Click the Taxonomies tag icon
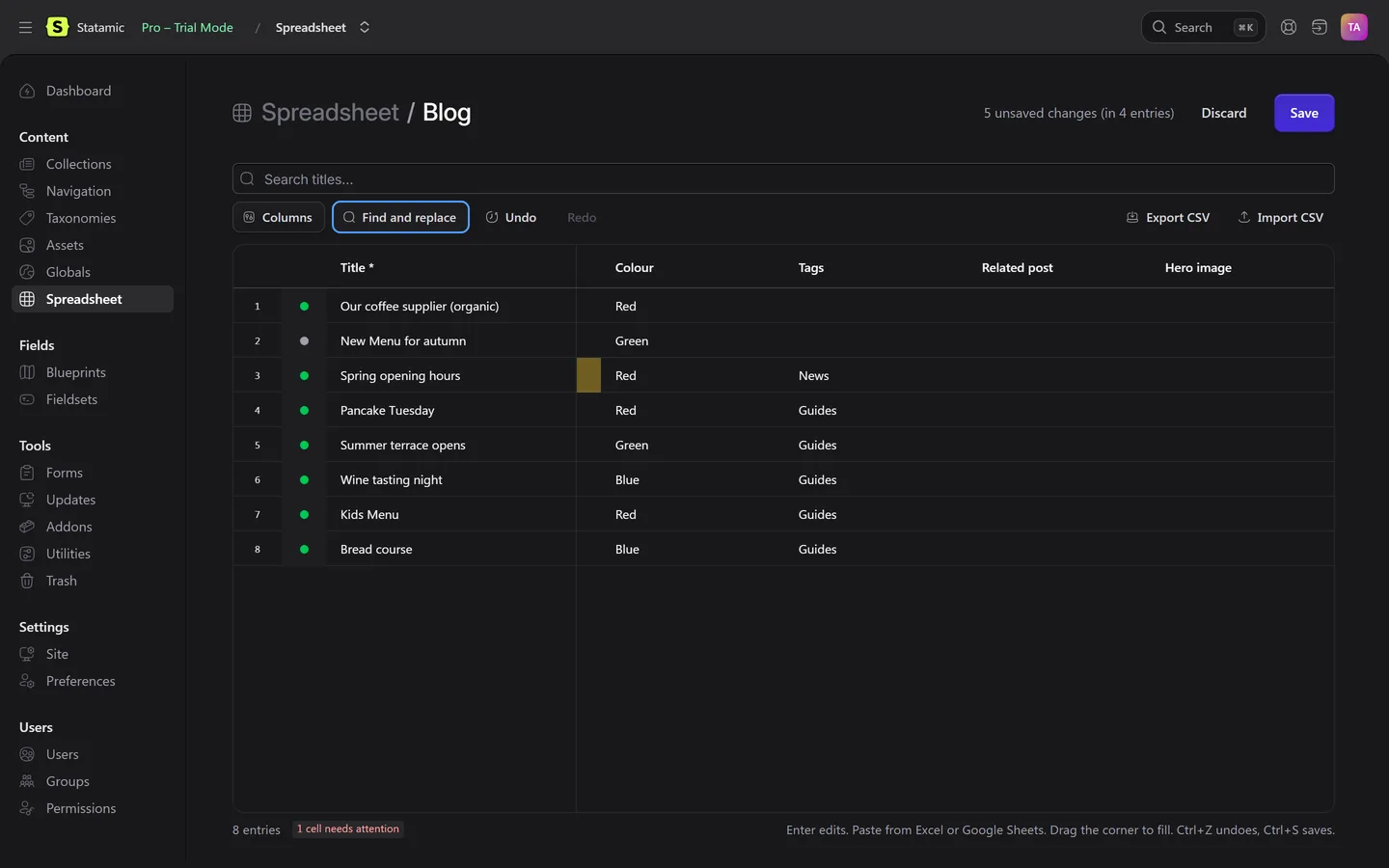Viewport: 1389px width, 868px height. [x=27, y=218]
